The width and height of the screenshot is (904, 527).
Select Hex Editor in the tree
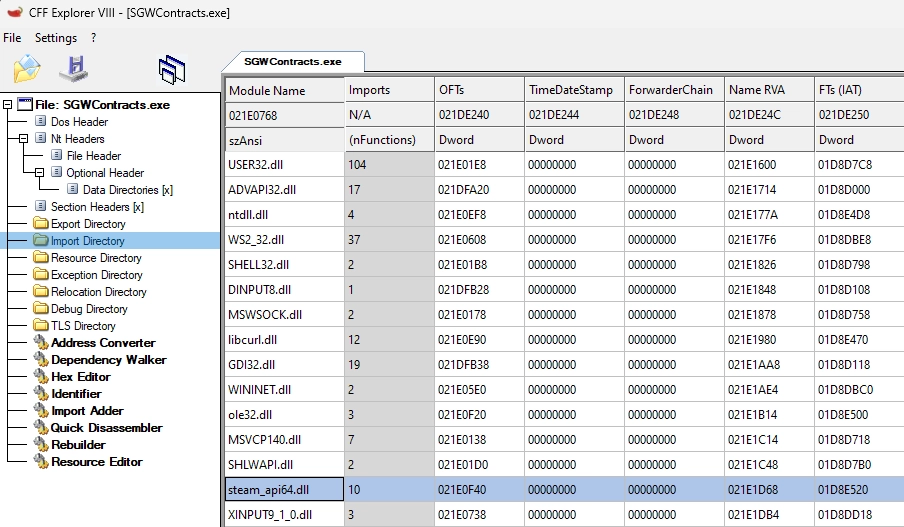81,377
